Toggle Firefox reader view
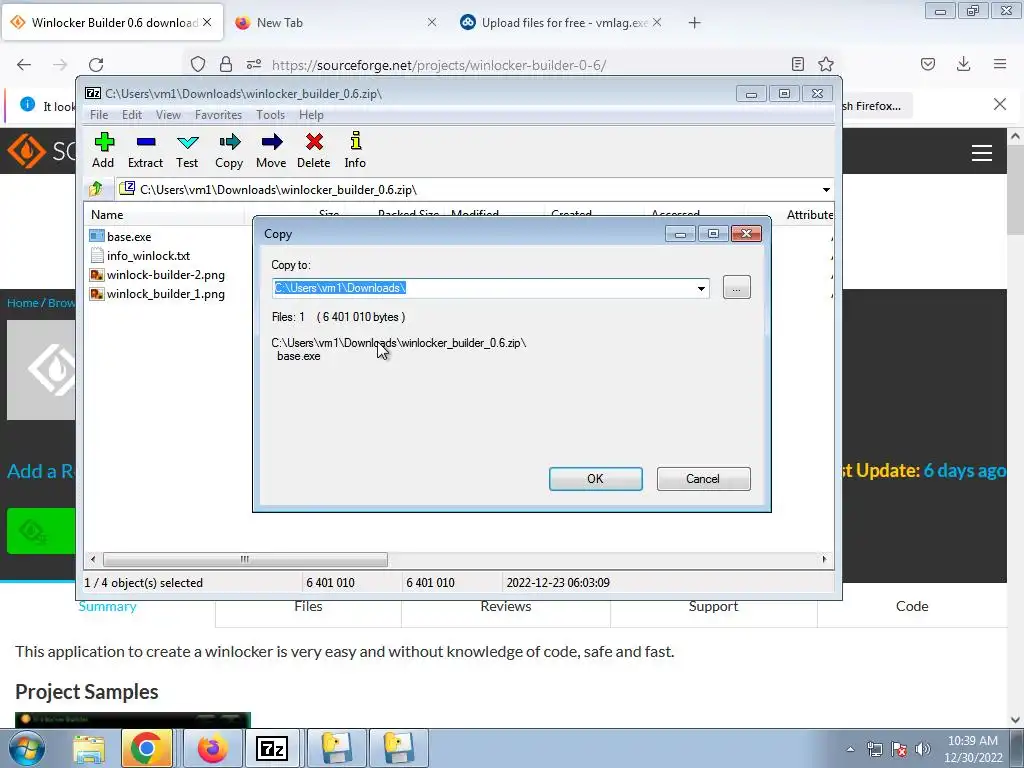The width and height of the screenshot is (1024, 768). pyautogui.click(x=797, y=64)
